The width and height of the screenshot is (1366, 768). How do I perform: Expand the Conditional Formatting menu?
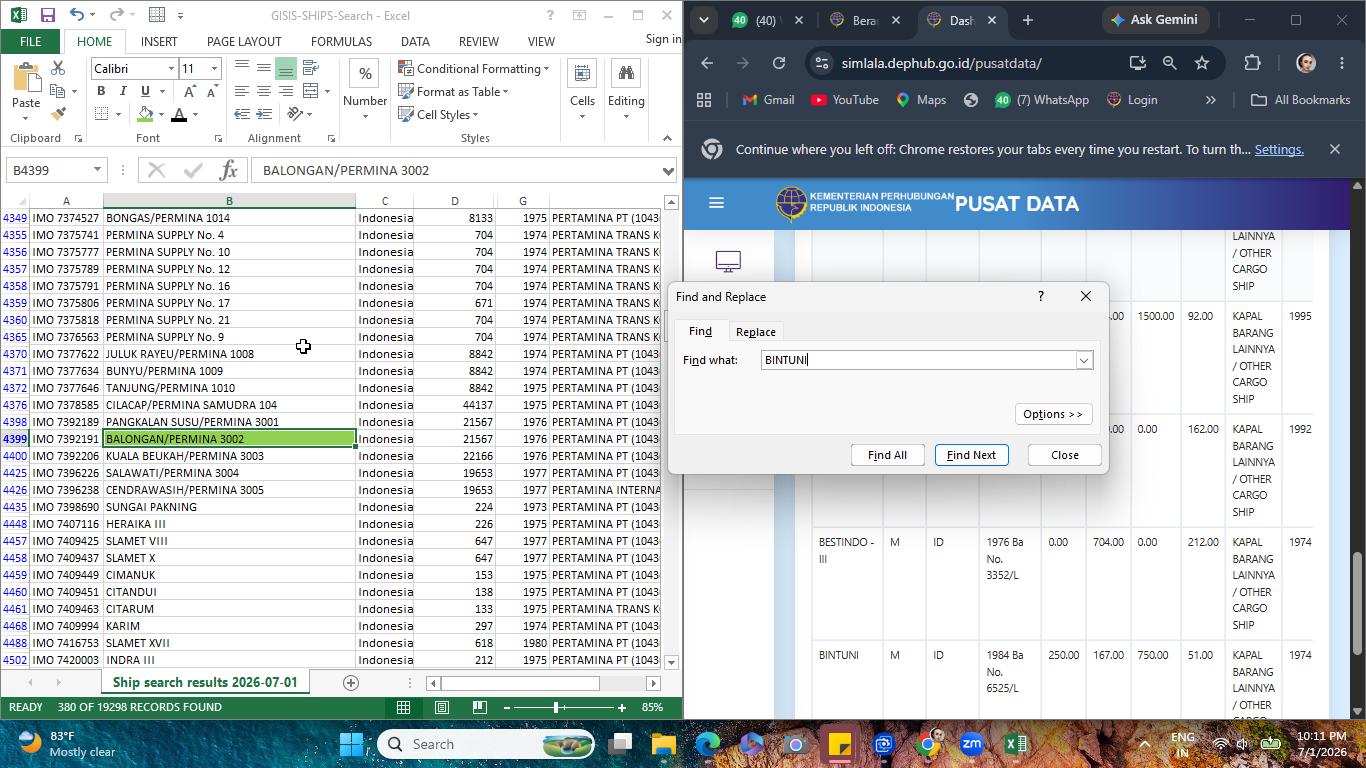pyautogui.click(x=474, y=68)
